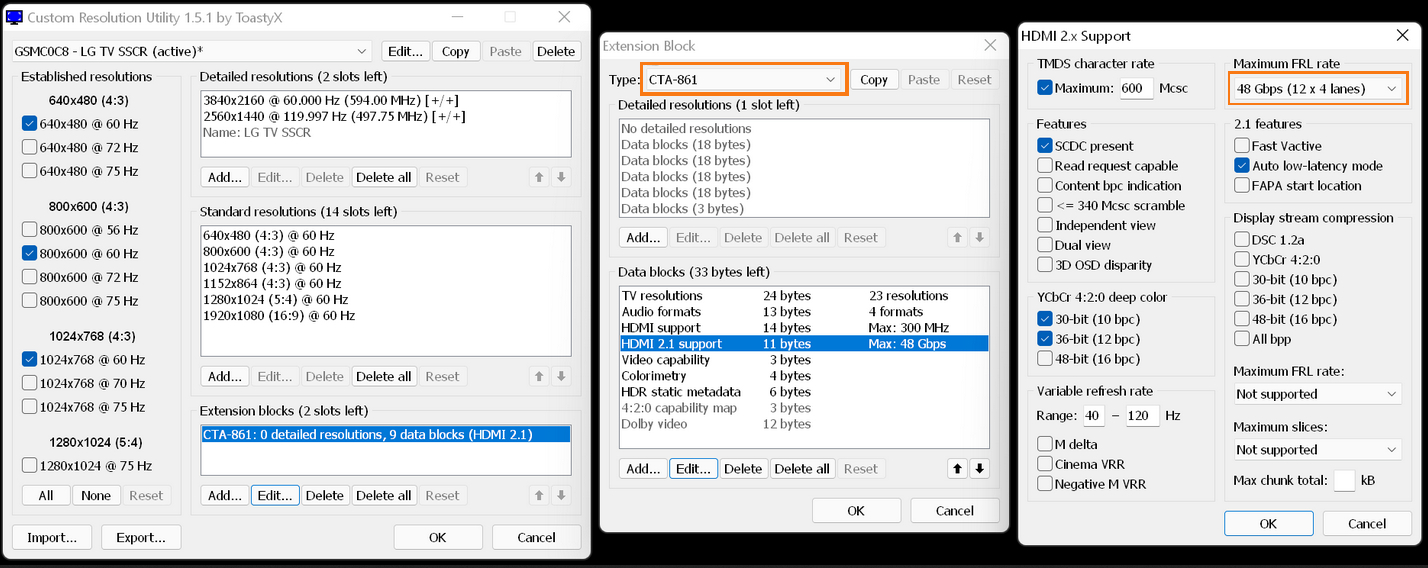The width and height of the screenshot is (1428, 568).
Task: Expand the extension block Type CTA-861 dropdown
Action: click(x=741, y=79)
